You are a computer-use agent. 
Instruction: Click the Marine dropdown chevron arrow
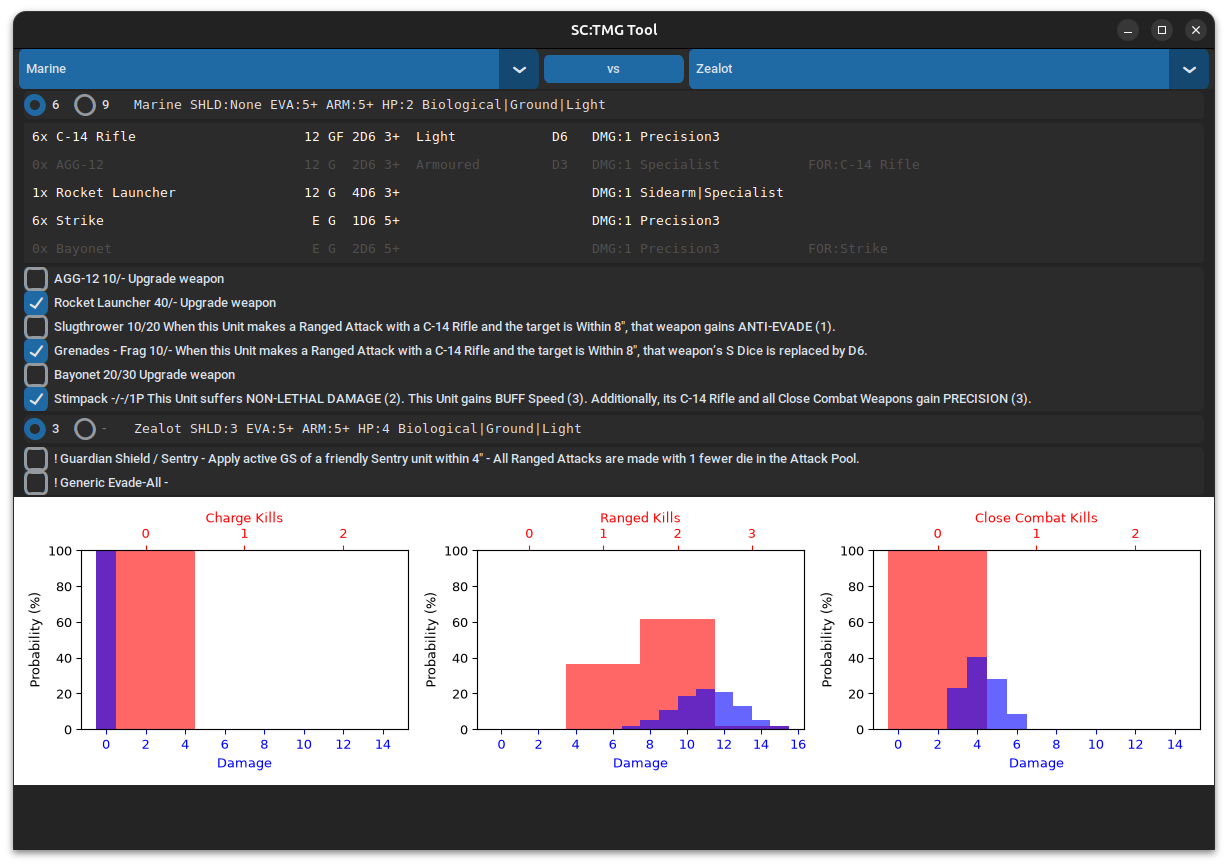point(519,69)
